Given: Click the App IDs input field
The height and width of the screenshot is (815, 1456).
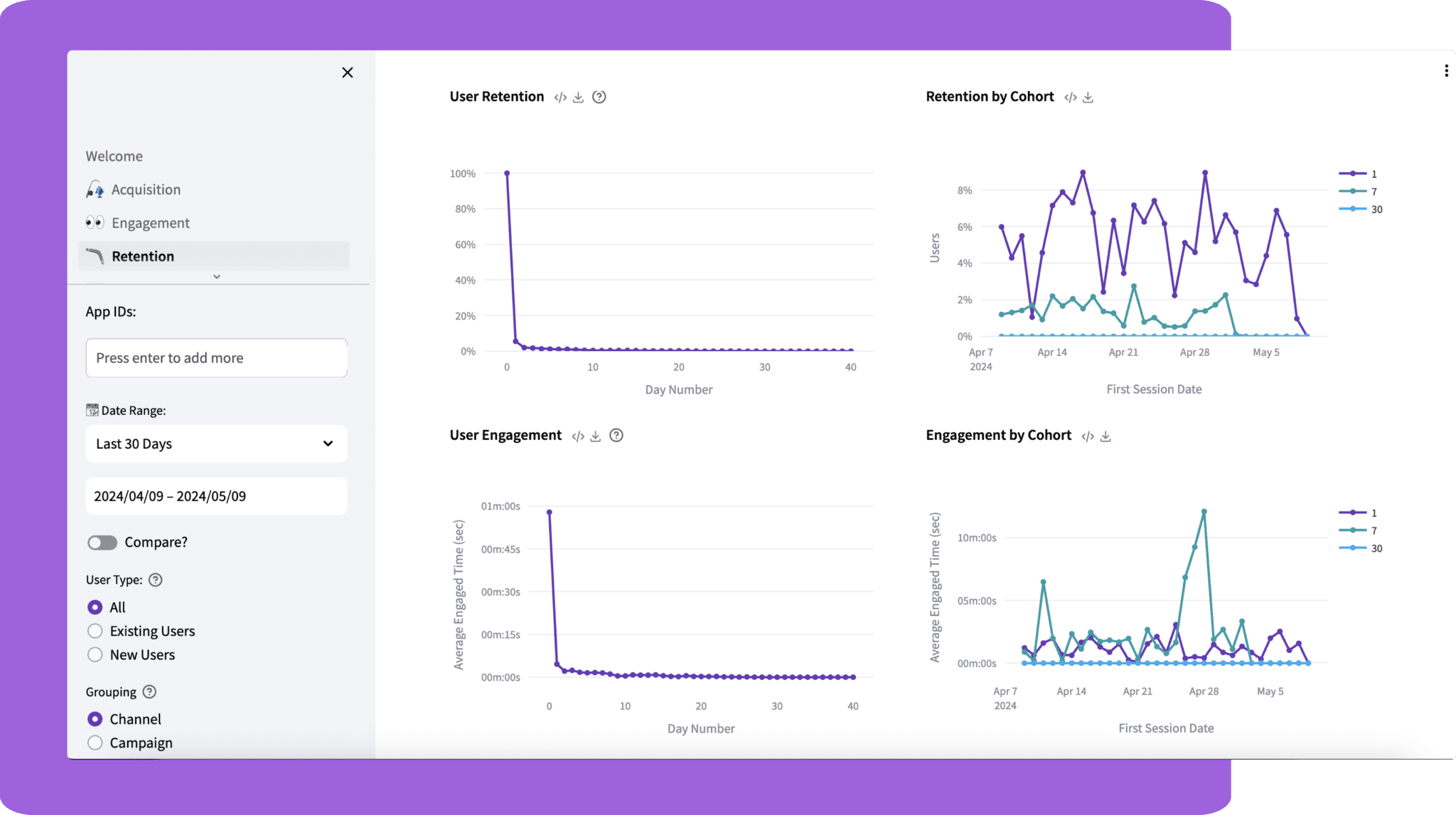Looking at the screenshot, I should pyautogui.click(x=217, y=358).
